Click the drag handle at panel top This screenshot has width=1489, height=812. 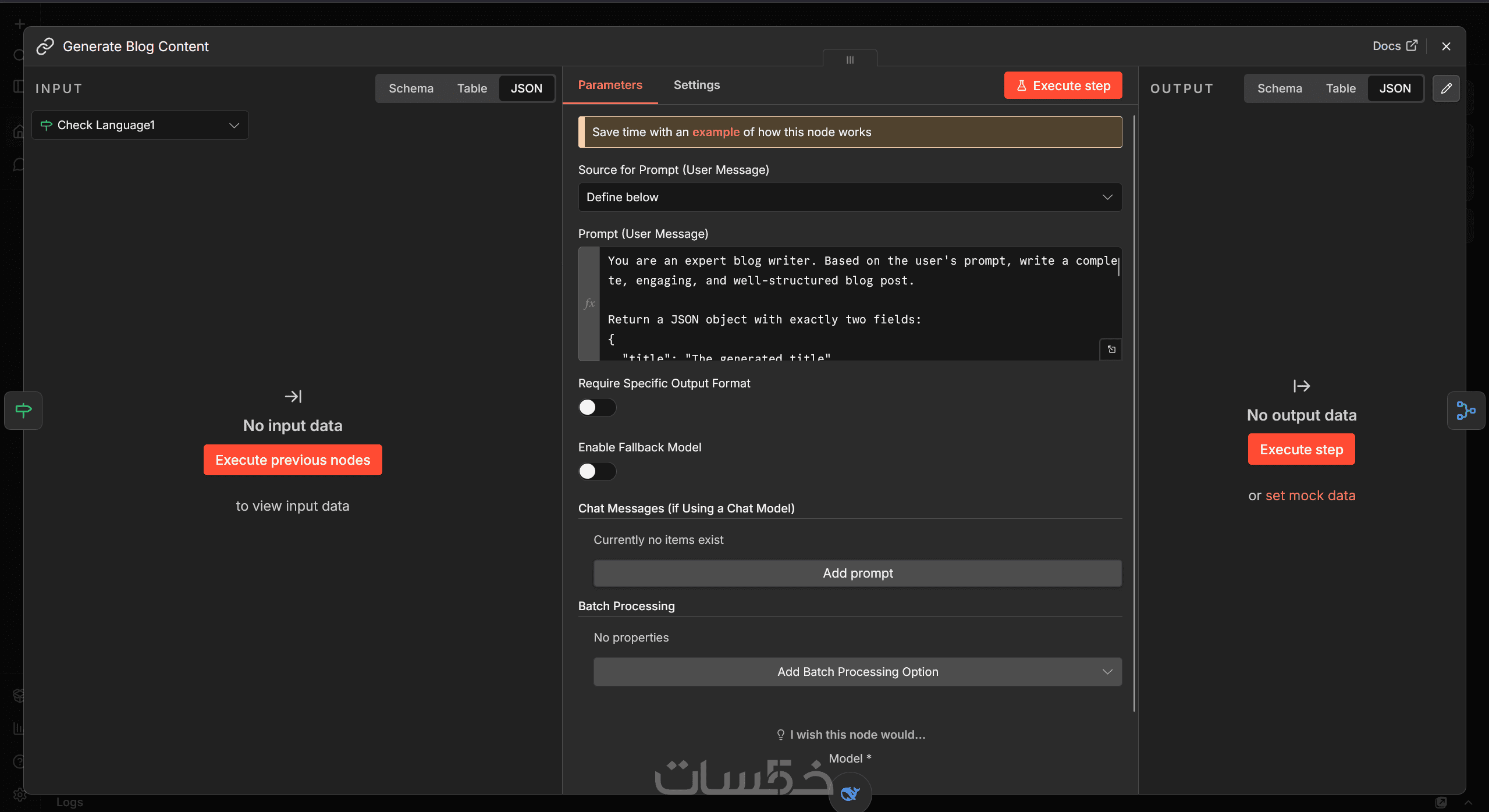coord(850,59)
